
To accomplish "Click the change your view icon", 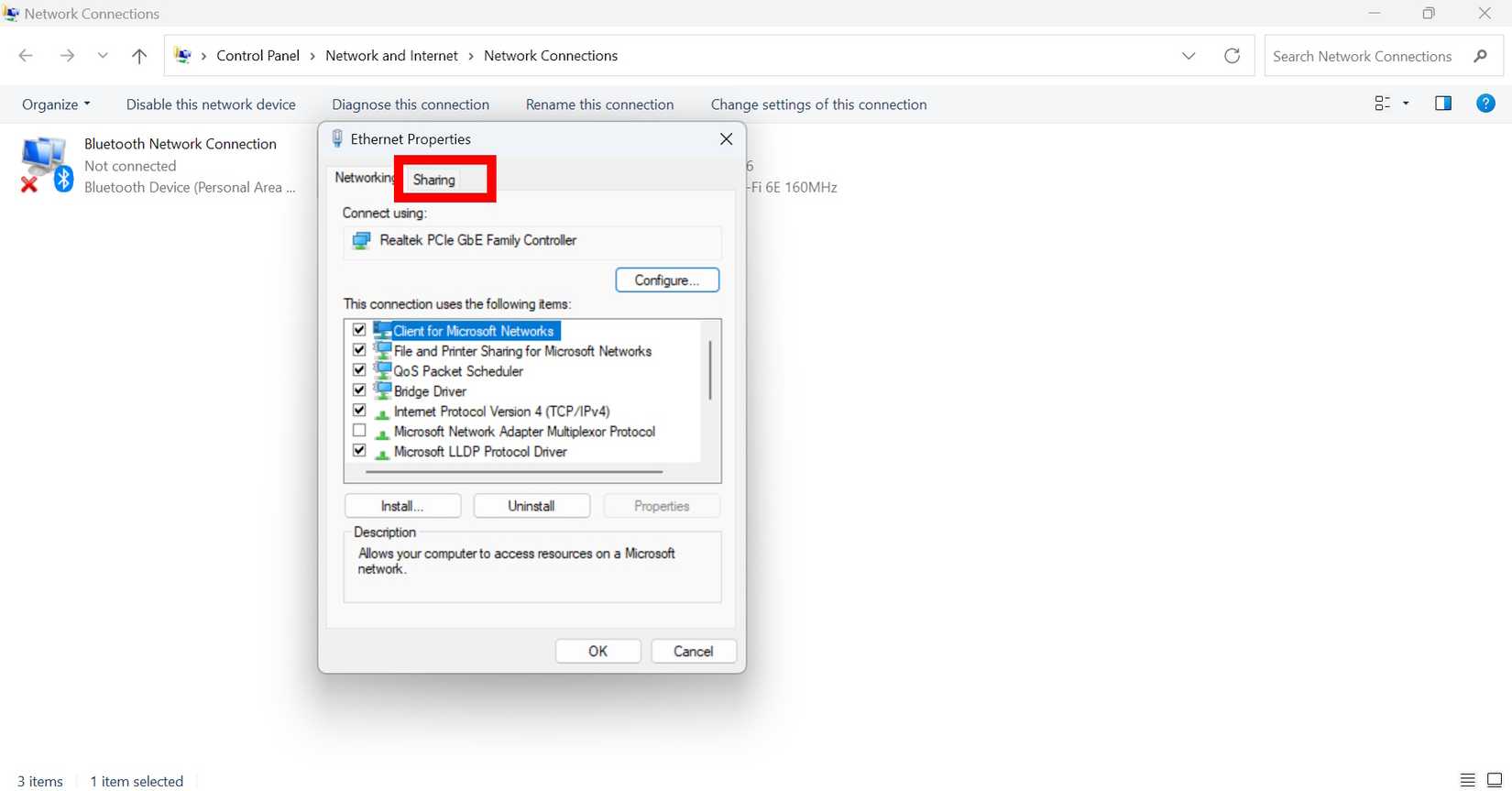I will 1383,104.
